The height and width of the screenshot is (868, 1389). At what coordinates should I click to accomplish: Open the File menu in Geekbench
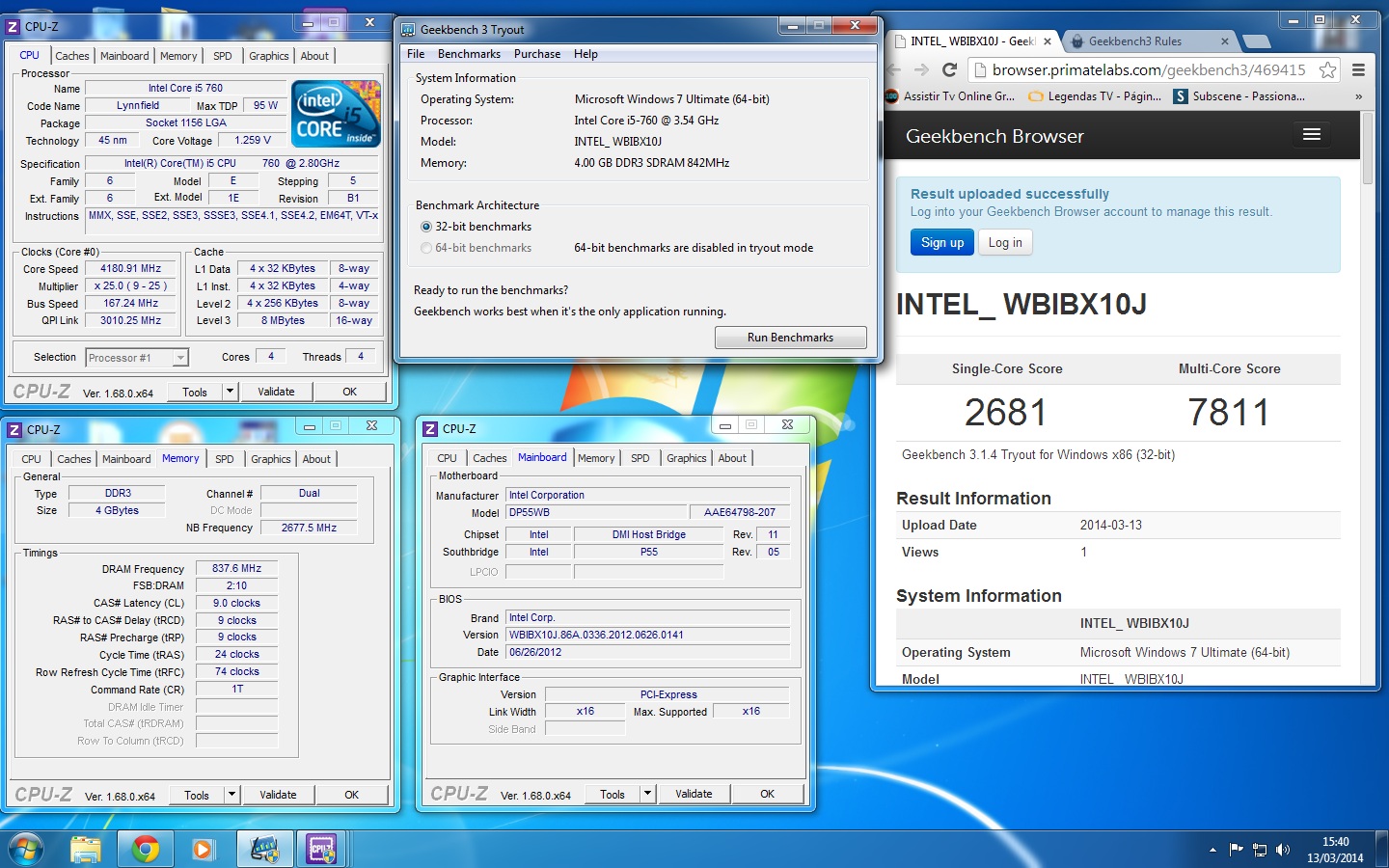tap(416, 54)
